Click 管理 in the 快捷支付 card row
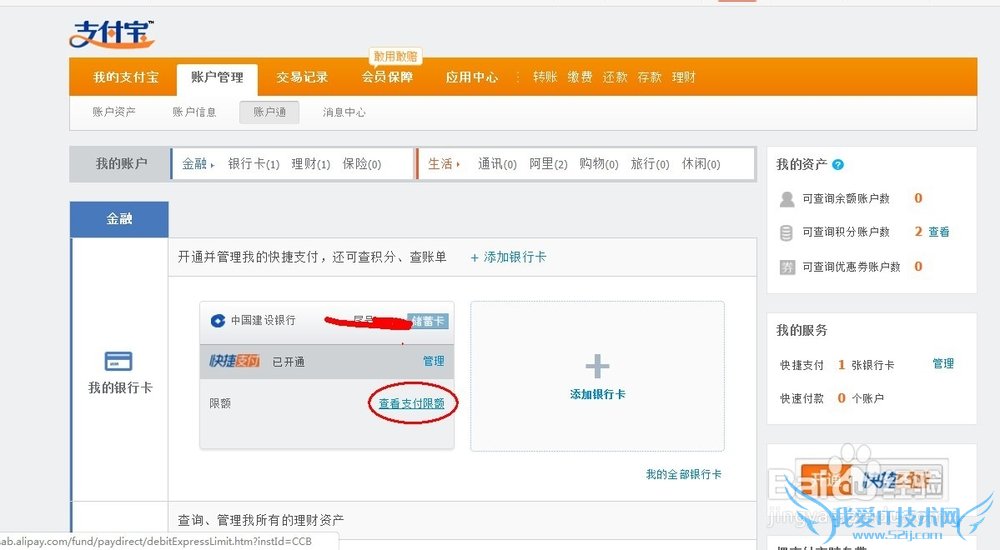1000x550 pixels. (x=434, y=361)
